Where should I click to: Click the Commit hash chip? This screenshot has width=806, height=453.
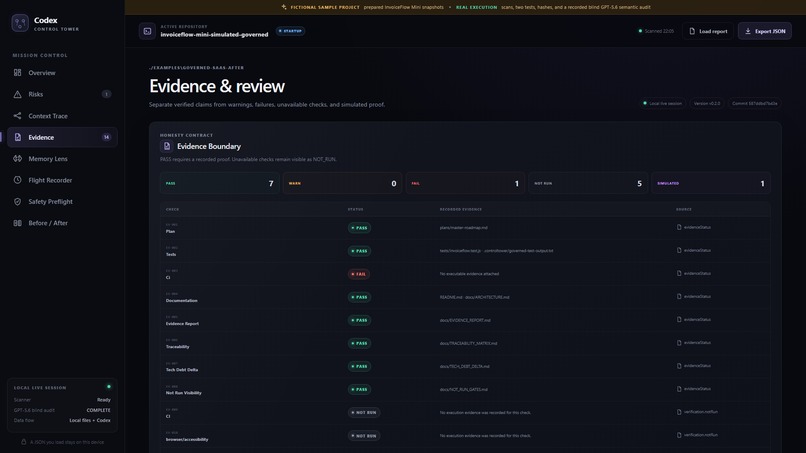755,103
